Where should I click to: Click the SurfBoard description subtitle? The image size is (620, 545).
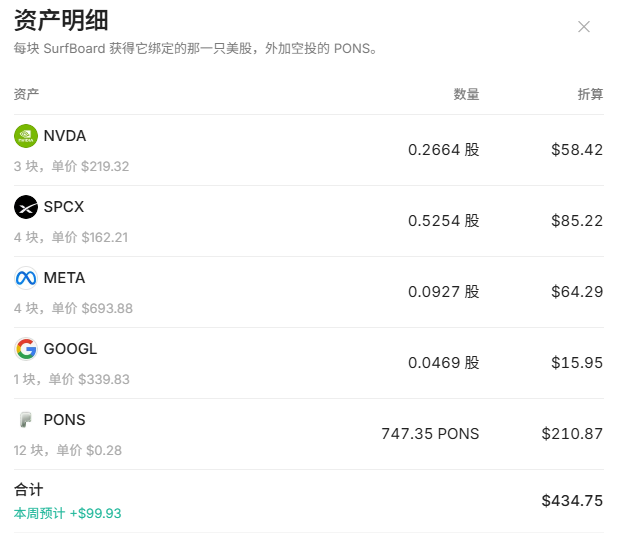pyautogui.click(x=196, y=48)
